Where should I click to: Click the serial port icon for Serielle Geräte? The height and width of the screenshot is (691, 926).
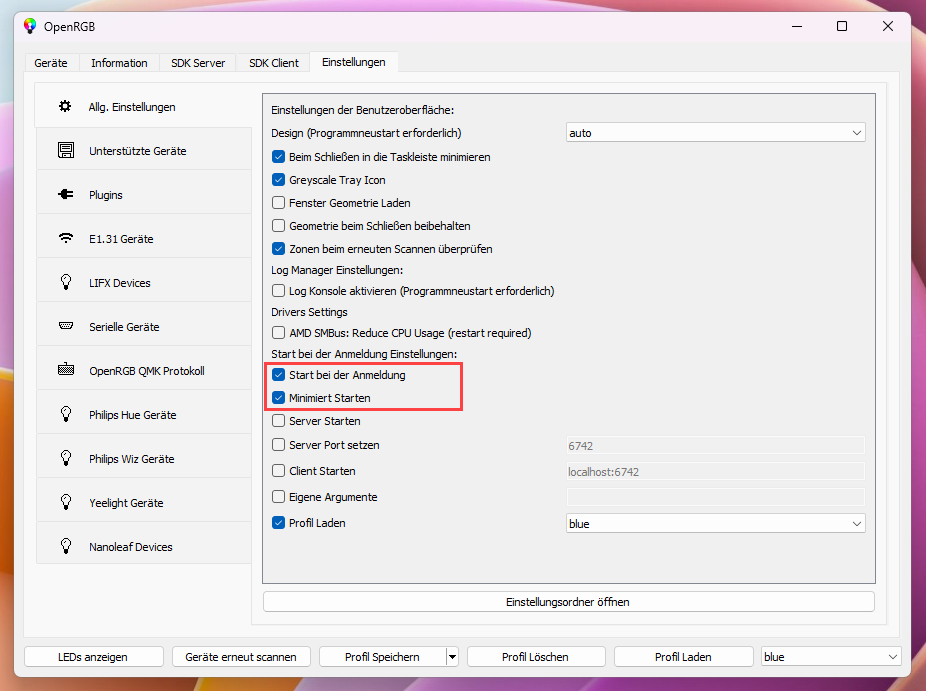(66, 326)
